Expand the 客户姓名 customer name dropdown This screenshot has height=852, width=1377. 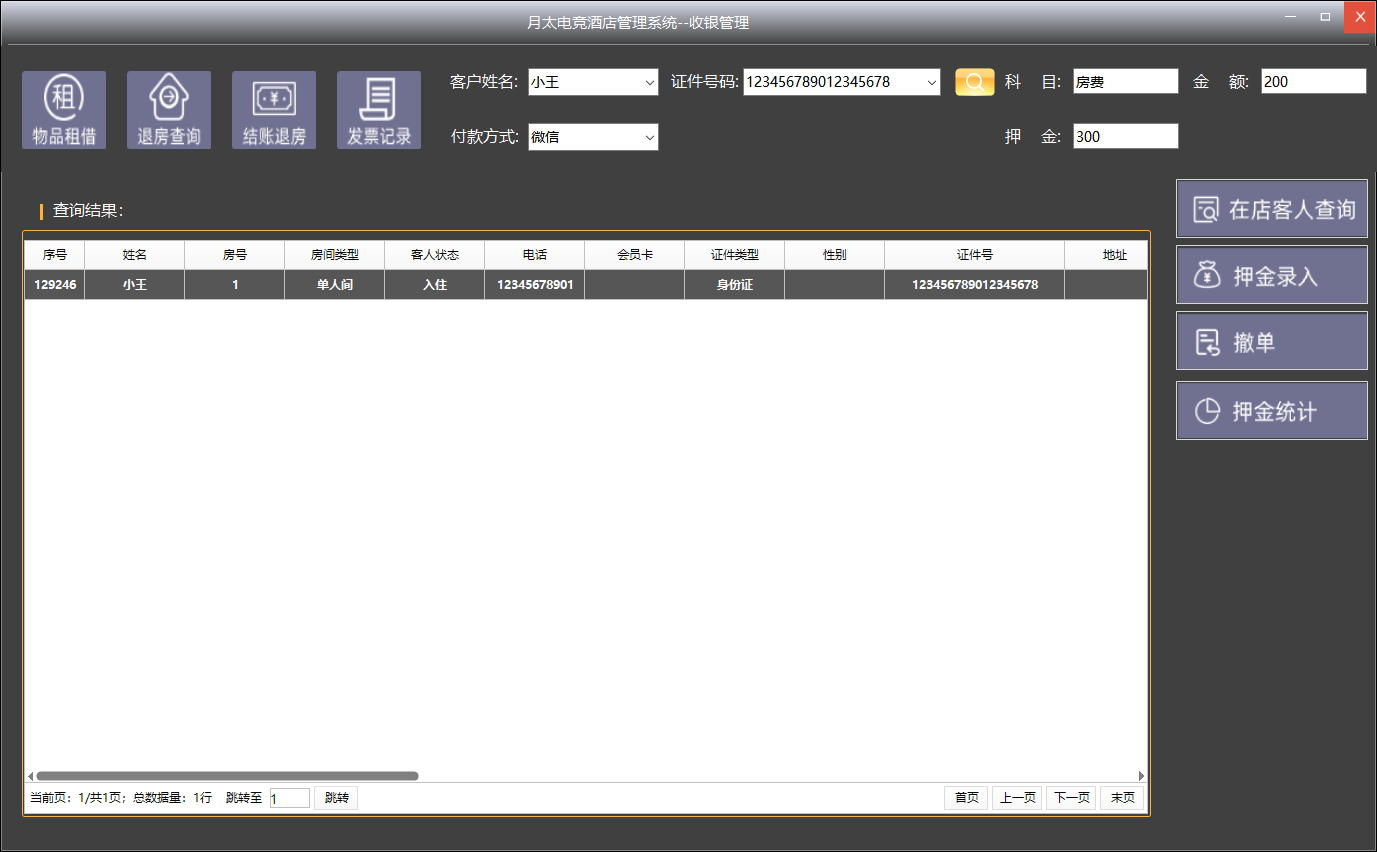coord(649,82)
